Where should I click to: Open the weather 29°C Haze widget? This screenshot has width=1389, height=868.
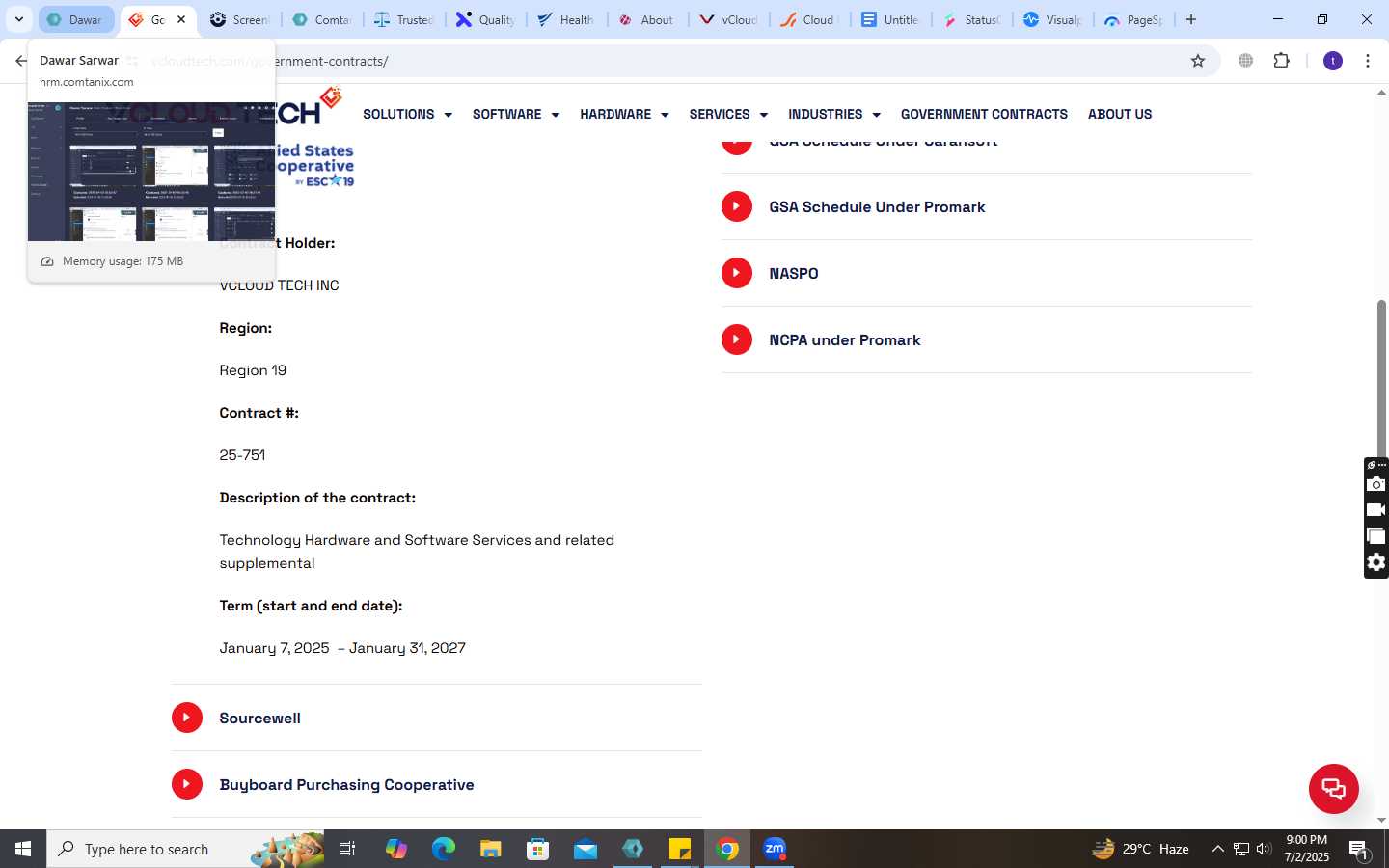click(1140, 849)
